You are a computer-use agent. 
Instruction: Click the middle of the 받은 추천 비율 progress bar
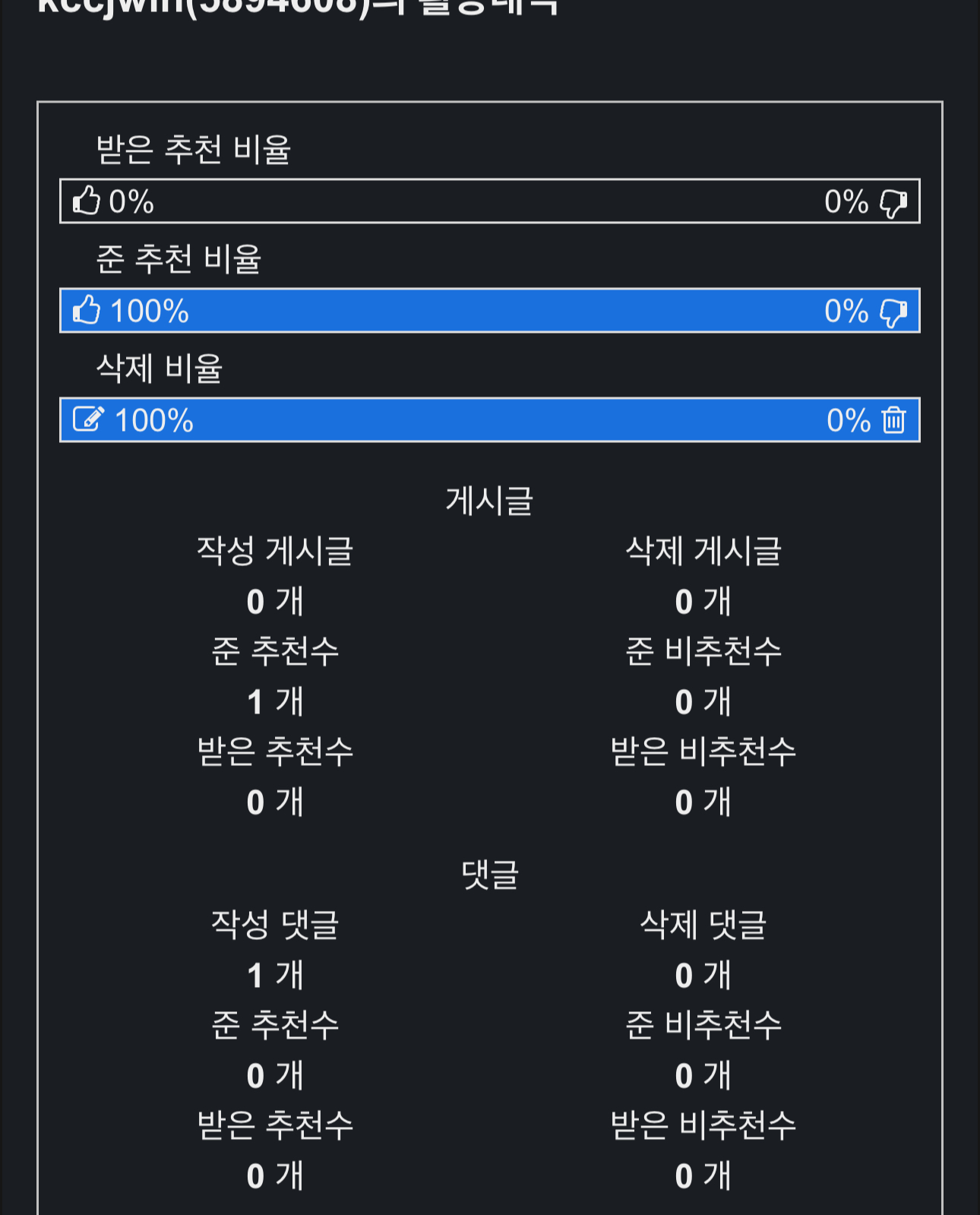(x=489, y=201)
